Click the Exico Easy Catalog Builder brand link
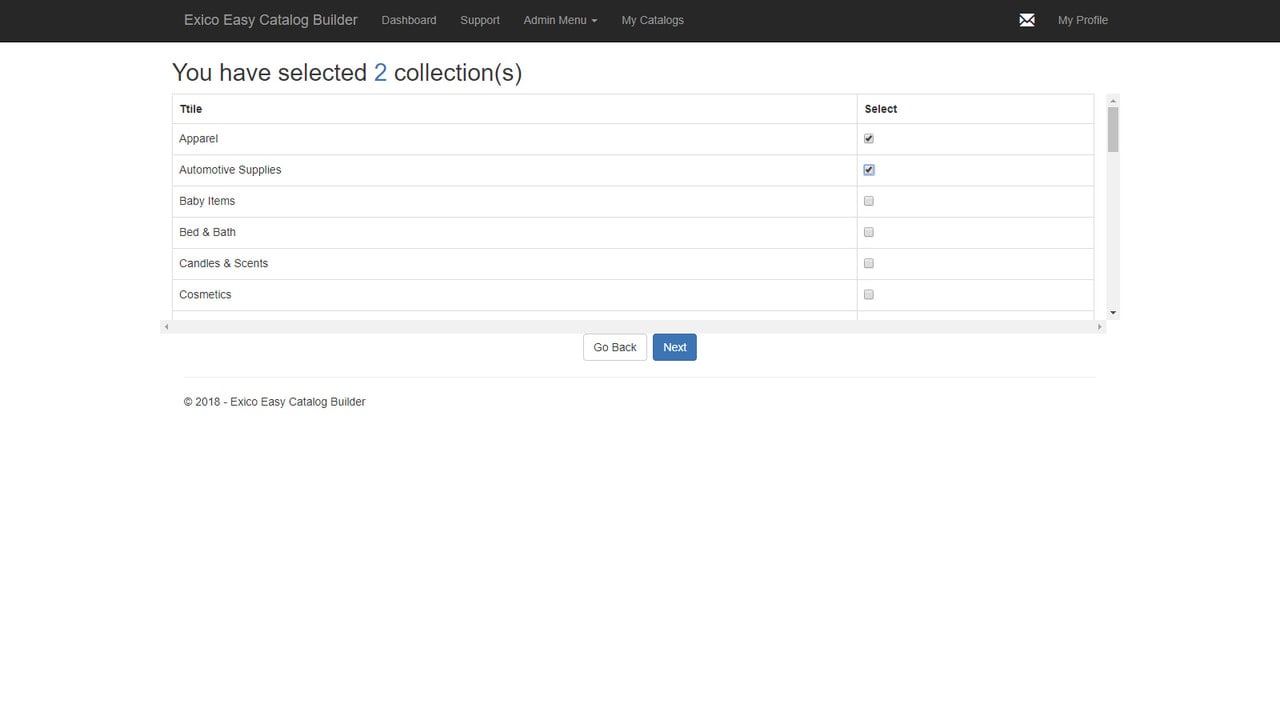Screen dimensions: 1280x720 click(271, 20)
